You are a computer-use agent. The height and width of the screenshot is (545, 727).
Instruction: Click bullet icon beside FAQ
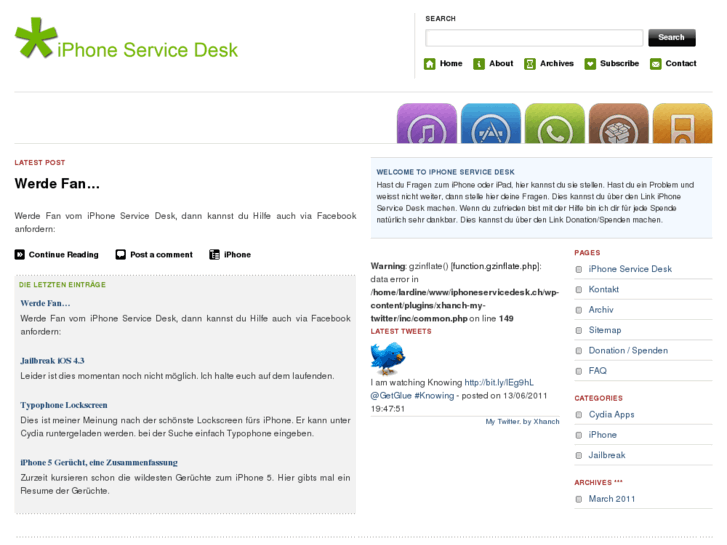(579, 372)
